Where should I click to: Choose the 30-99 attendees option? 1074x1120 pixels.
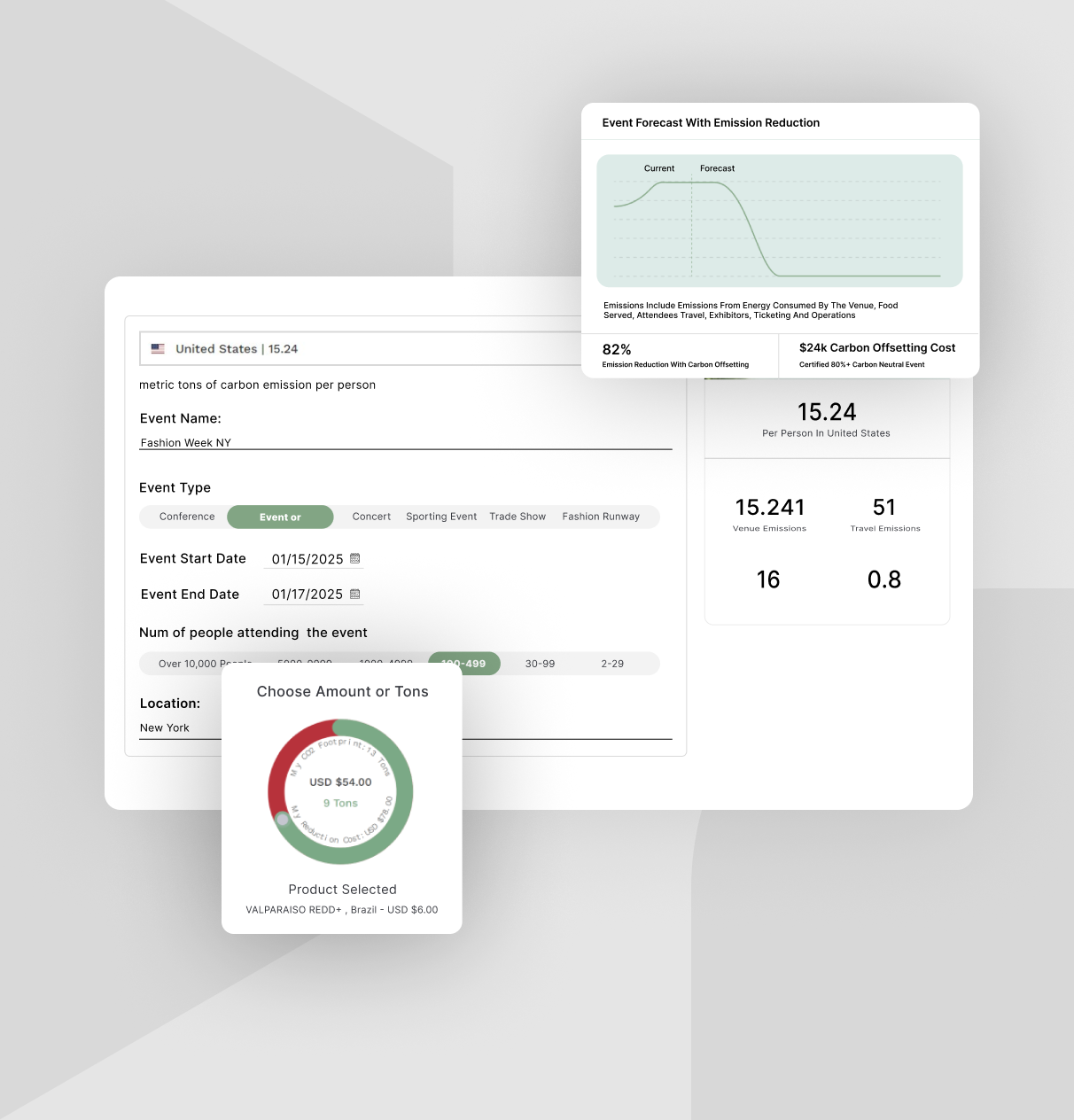click(x=540, y=664)
